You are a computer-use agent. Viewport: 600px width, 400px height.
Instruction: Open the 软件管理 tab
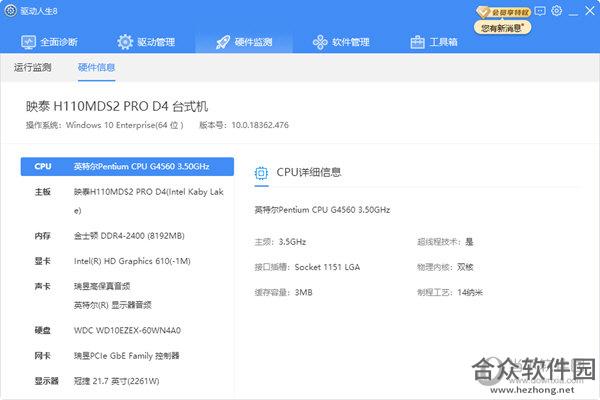tap(341, 42)
